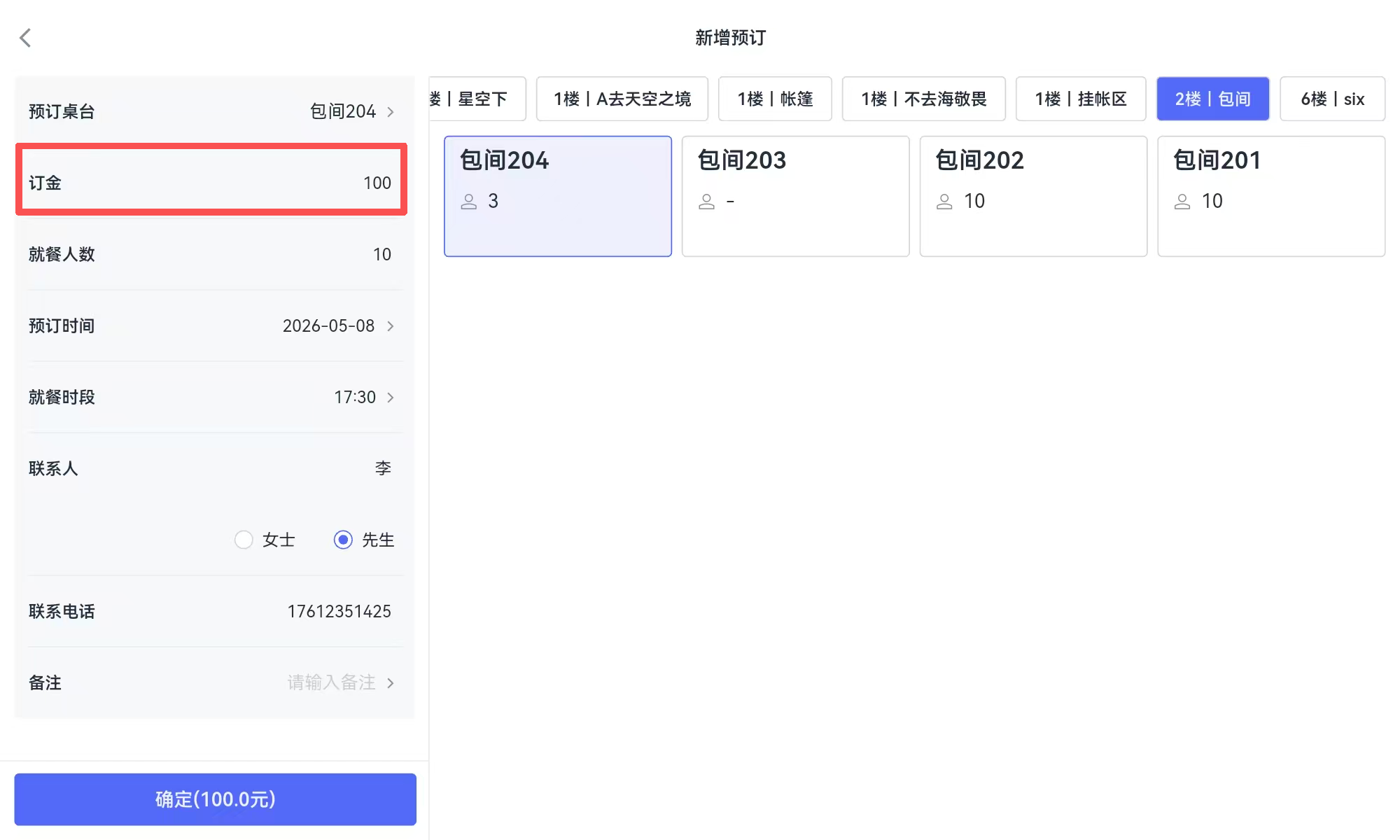Confirm booking with 确定(100.0元) button

pyautogui.click(x=216, y=799)
